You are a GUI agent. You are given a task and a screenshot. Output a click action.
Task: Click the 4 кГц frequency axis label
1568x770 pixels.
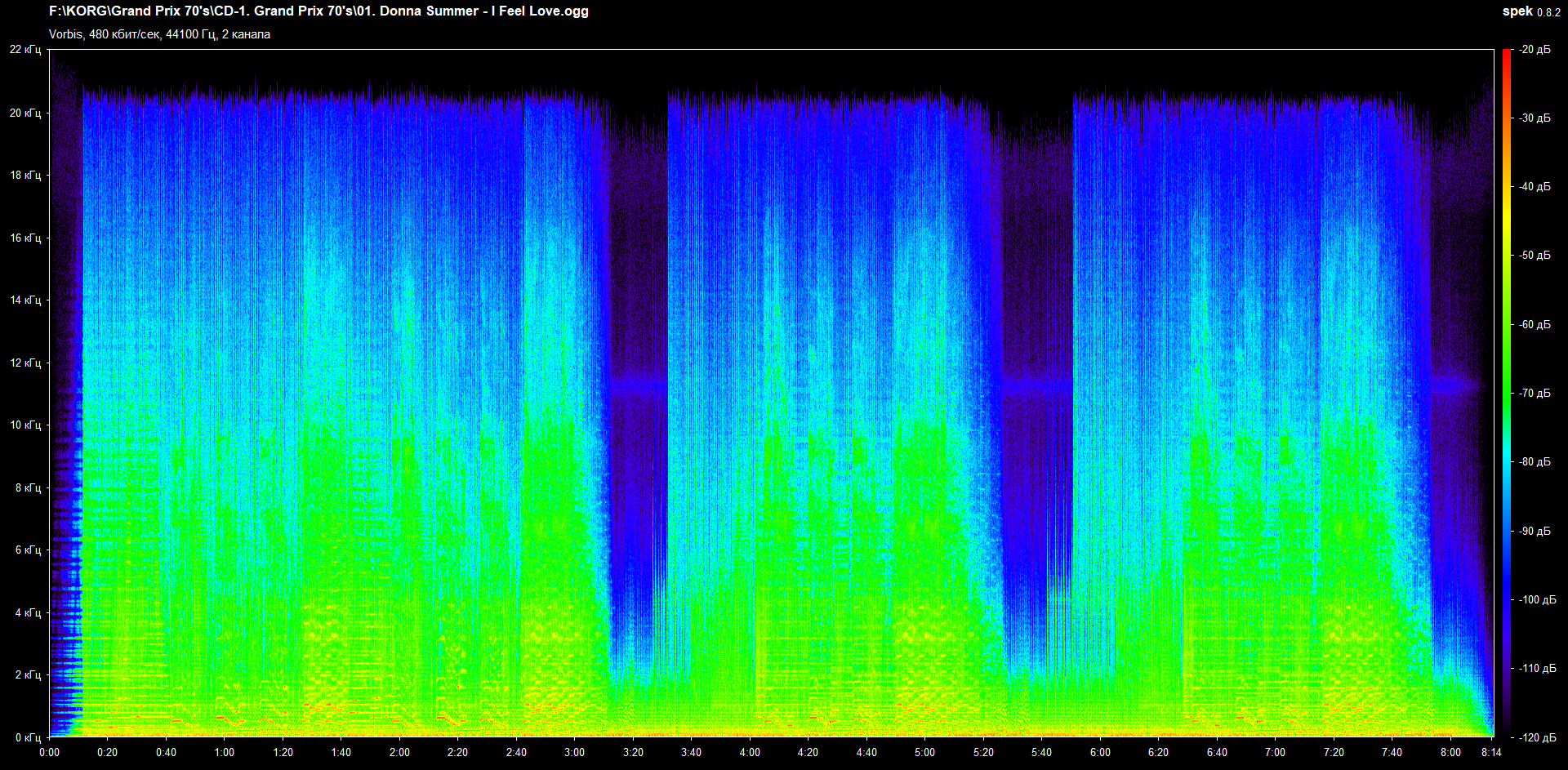(x=28, y=612)
